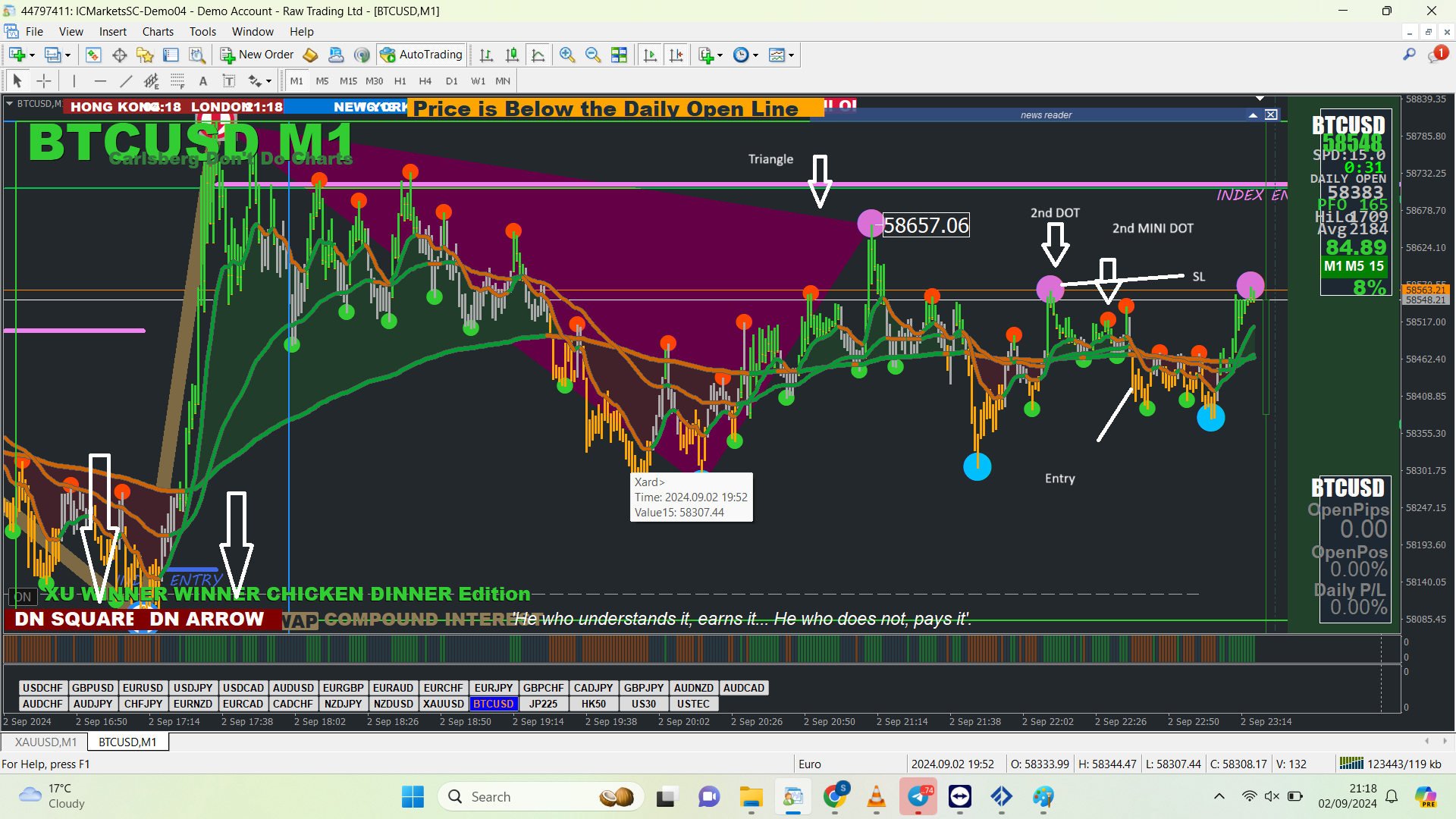
Task: Click the EURUSD symbol button
Action: pos(143,688)
